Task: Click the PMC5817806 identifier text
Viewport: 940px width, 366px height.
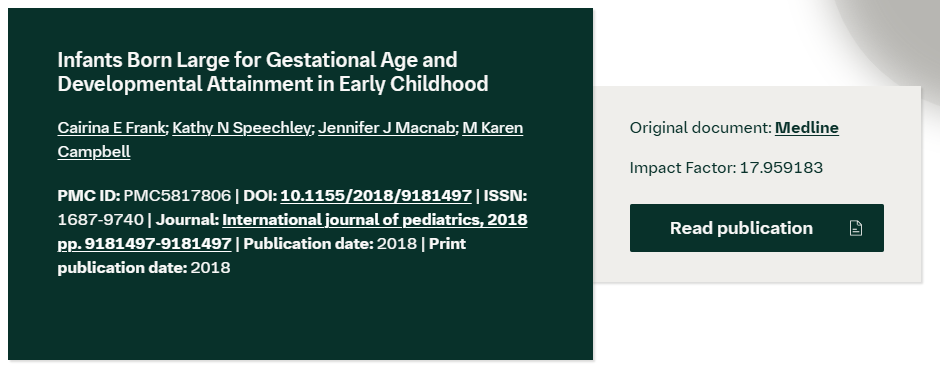Action: click(x=177, y=196)
